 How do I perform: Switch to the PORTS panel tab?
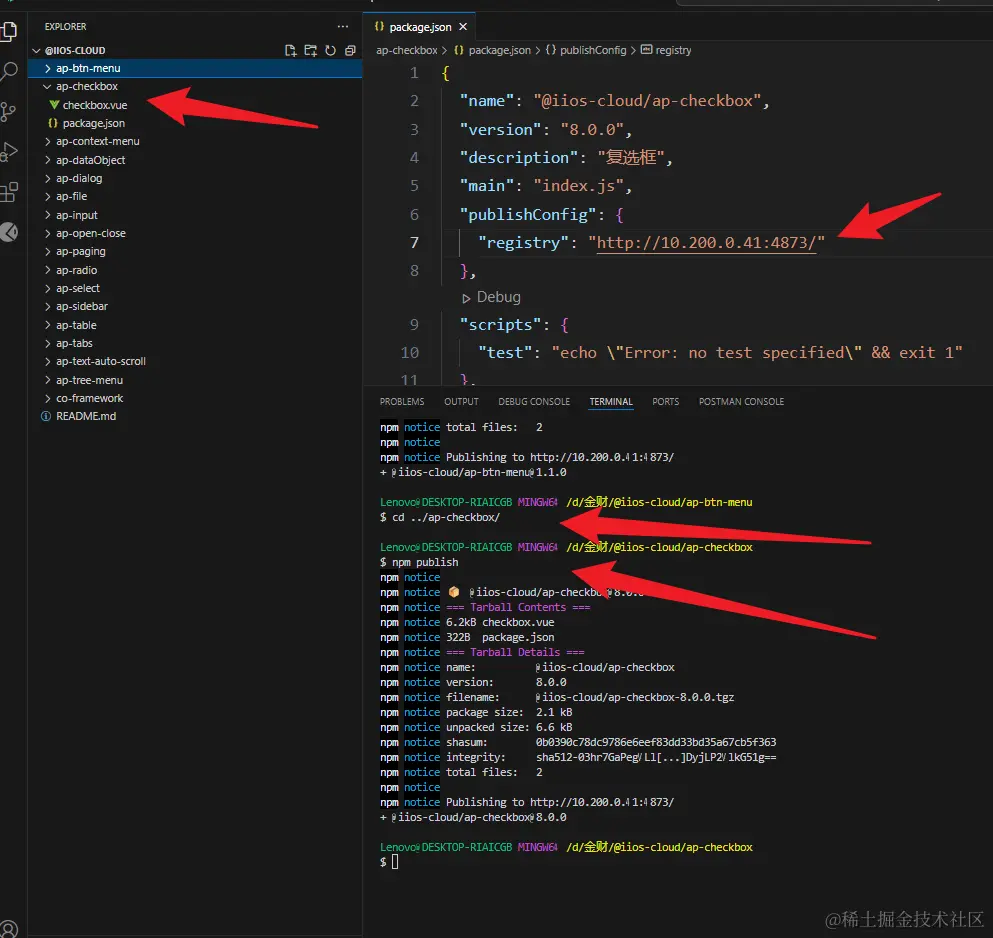(x=666, y=402)
